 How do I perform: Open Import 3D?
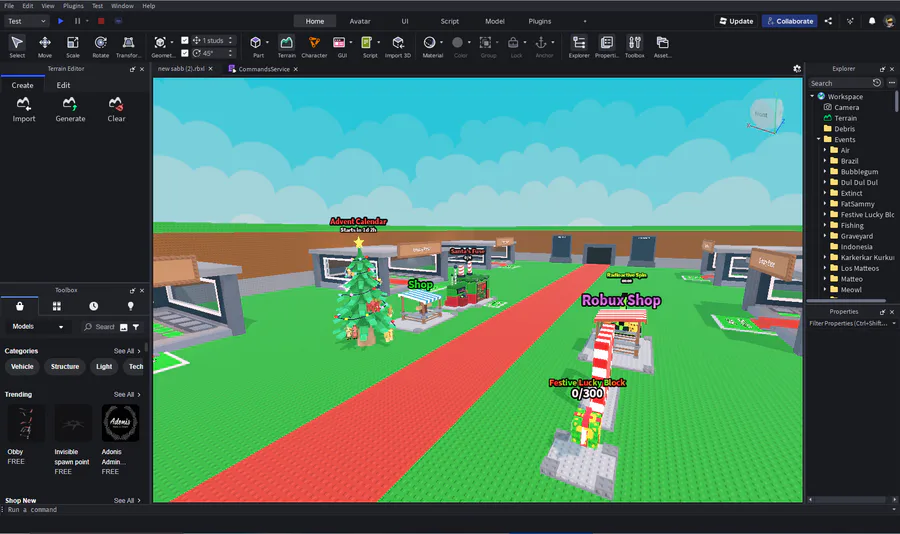click(398, 47)
